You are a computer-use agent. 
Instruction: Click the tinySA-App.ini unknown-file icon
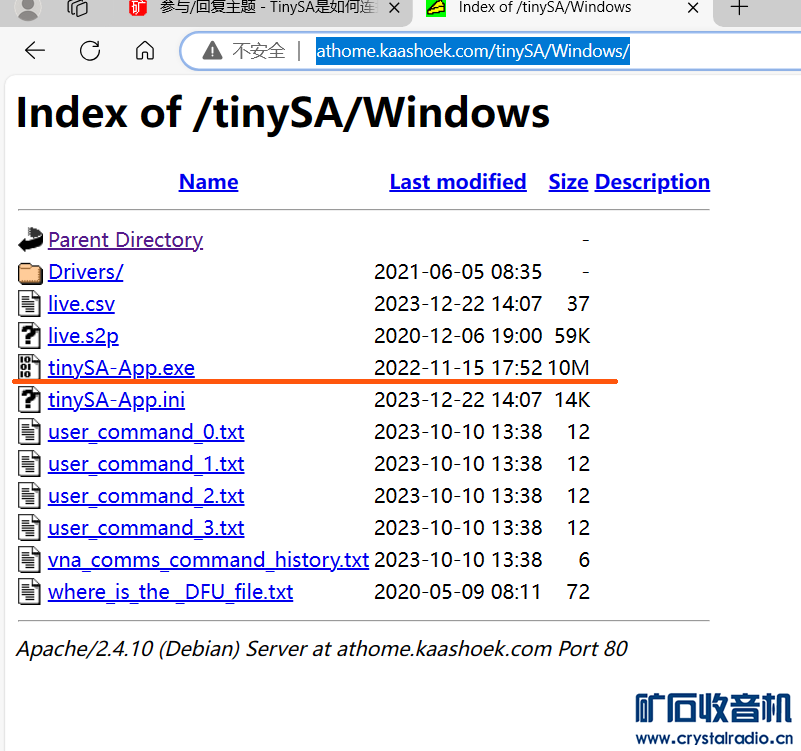(x=29, y=400)
